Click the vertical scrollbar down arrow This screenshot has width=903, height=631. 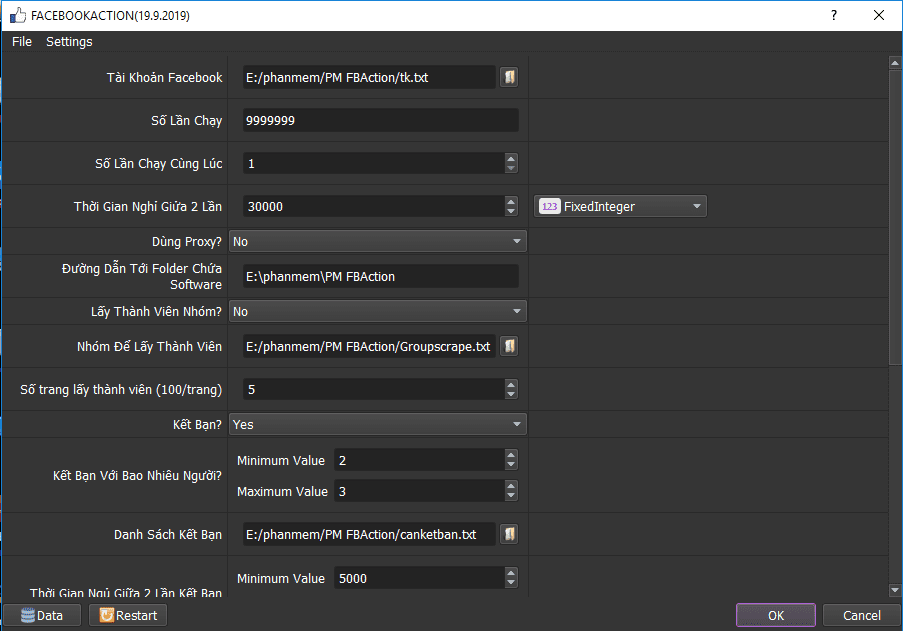pos(894,590)
